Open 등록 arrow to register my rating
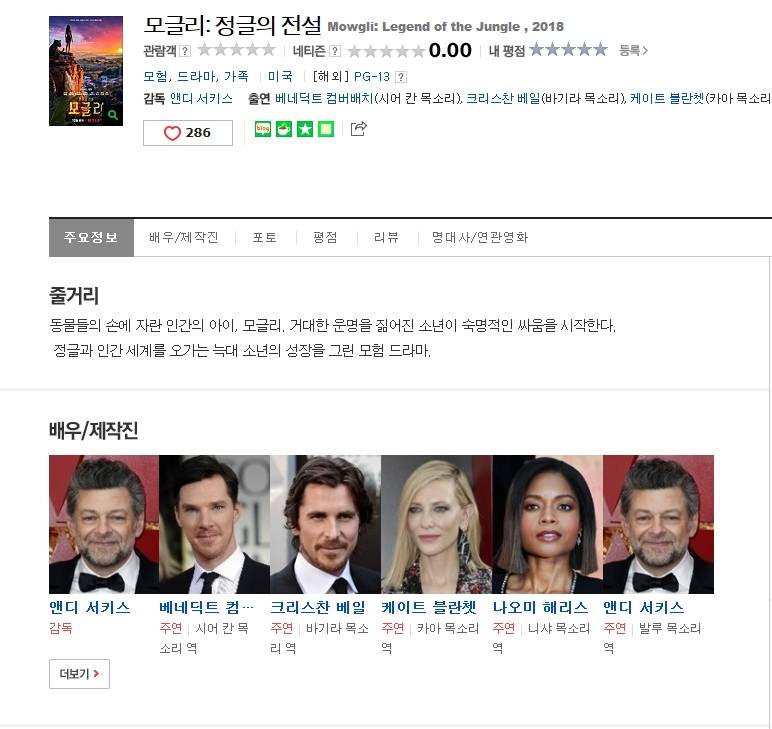Screen dimensions: 772x729 634,51
